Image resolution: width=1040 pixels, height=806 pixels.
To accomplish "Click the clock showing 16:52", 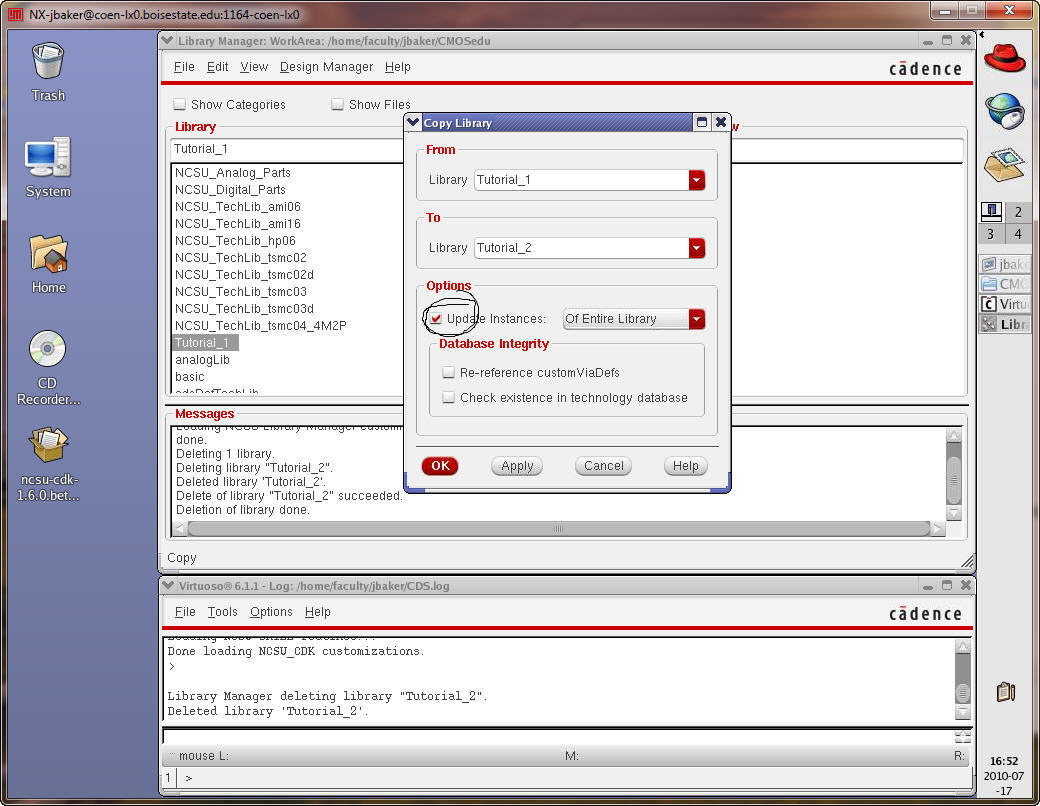I will pyautogui.click(x=1004, y=761).
